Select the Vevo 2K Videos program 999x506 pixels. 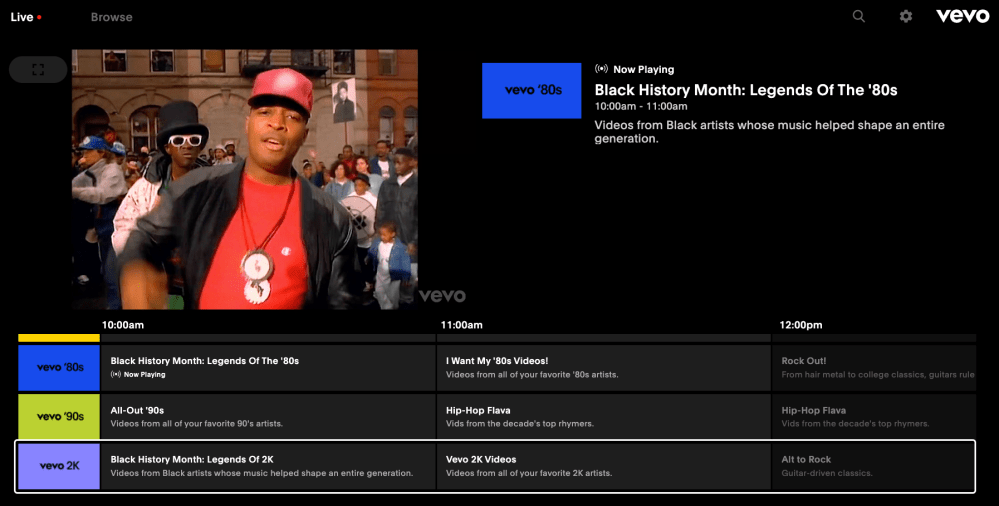(603, 465)
